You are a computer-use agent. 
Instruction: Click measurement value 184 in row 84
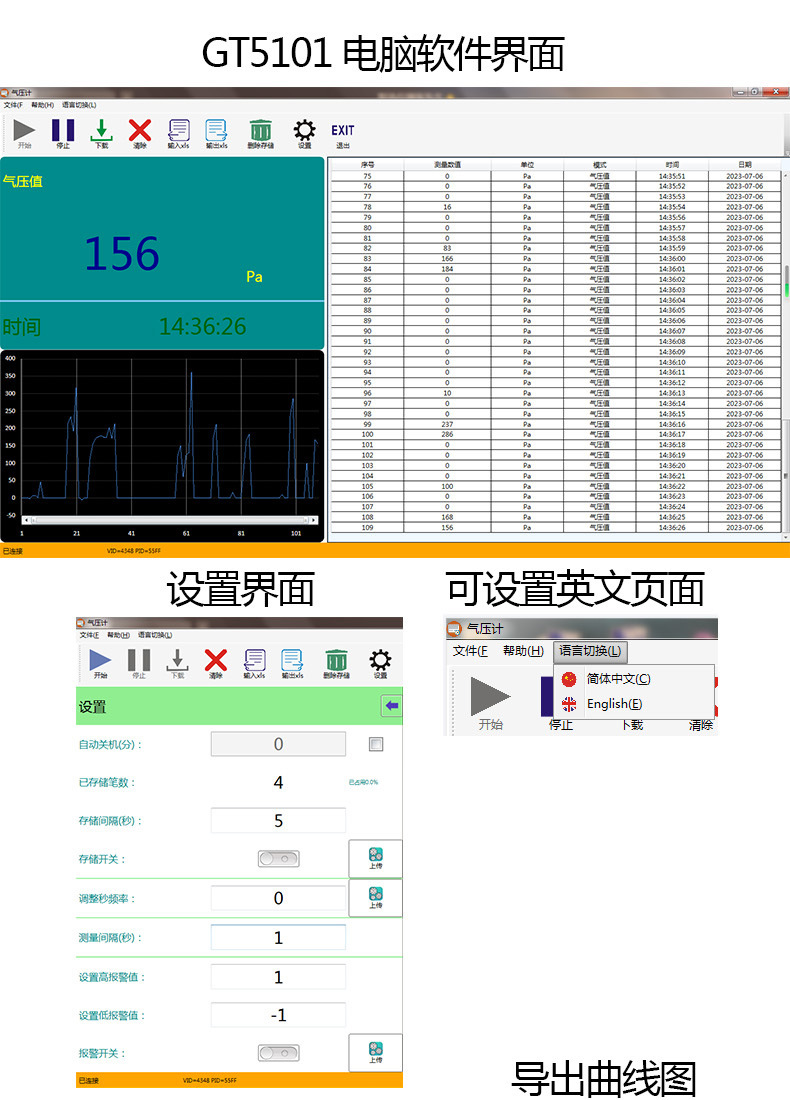pyautogui.click(x=447, y=269)
